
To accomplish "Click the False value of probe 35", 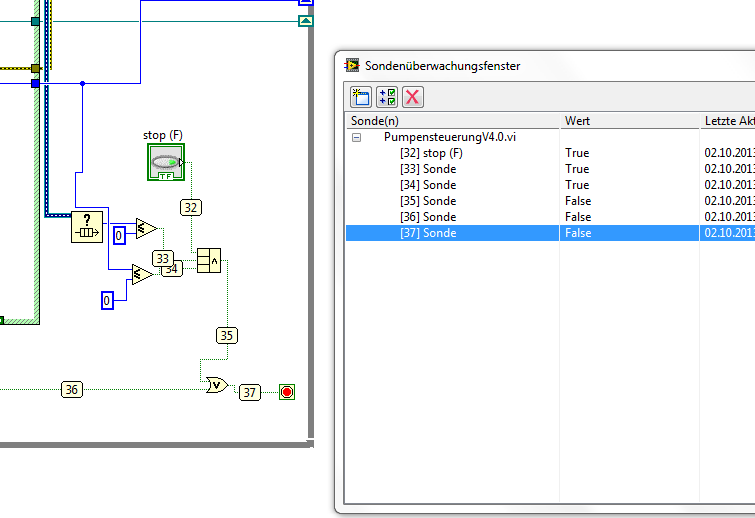I will click(578, 201).
